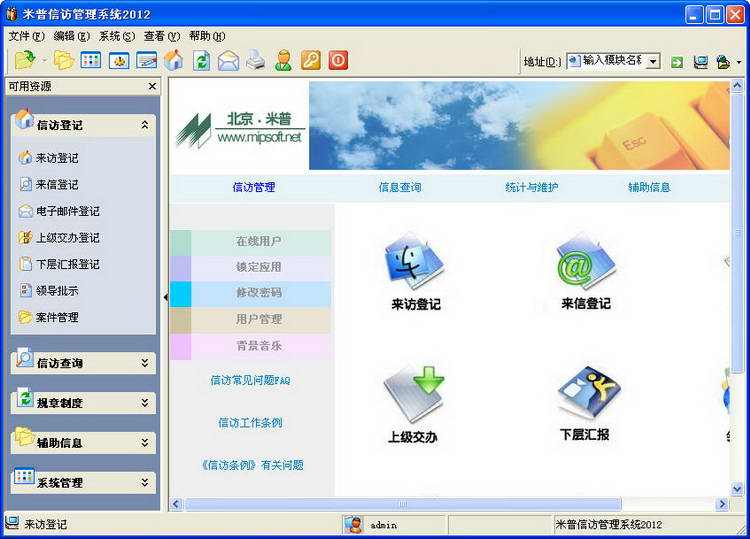Select 电子邮件登记 in the sidebar
Image resolution: width=750 pixels, height=539 pixels.
point(59,211)
